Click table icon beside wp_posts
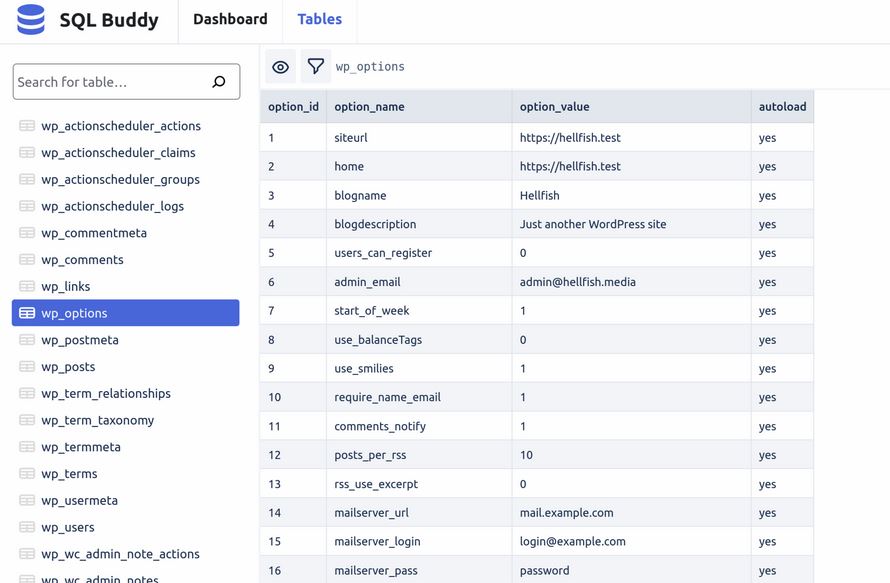 (x=27, y=366)
